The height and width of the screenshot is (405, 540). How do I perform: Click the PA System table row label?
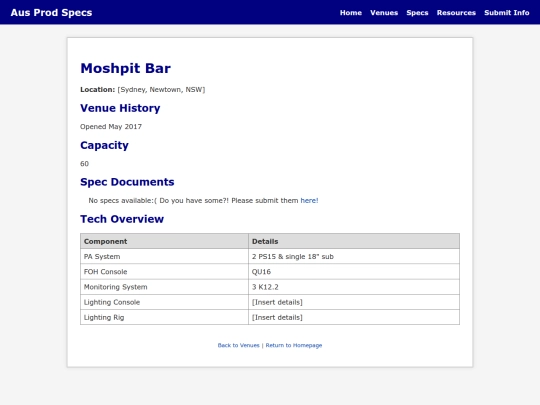pyautogui.click(x=164, y=257)
